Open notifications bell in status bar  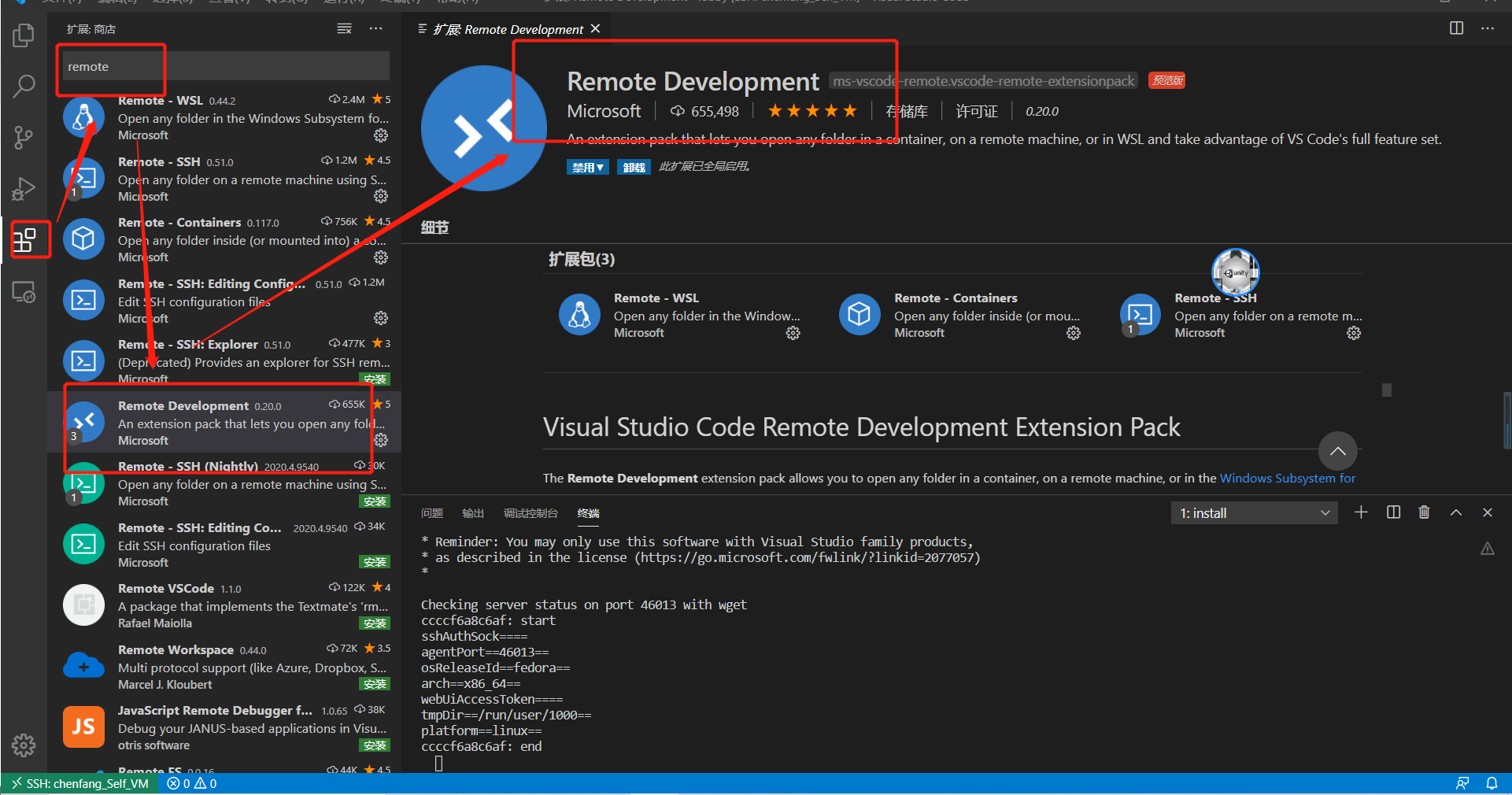pyautogui.click(x=1492, y=783)
